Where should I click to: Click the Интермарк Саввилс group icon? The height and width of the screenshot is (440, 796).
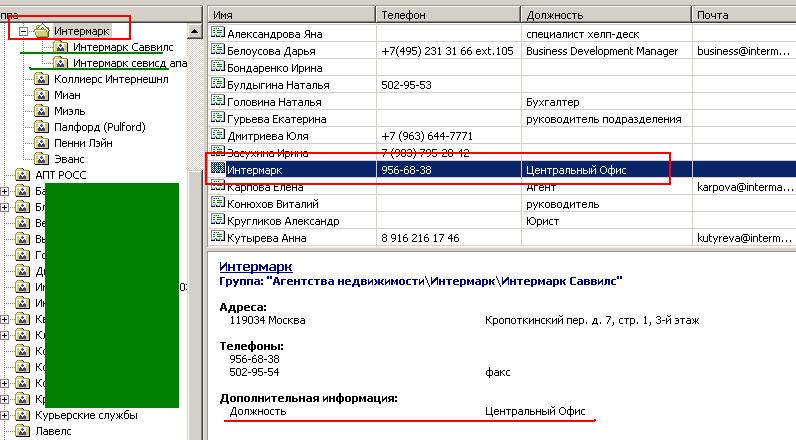(60, 47)
